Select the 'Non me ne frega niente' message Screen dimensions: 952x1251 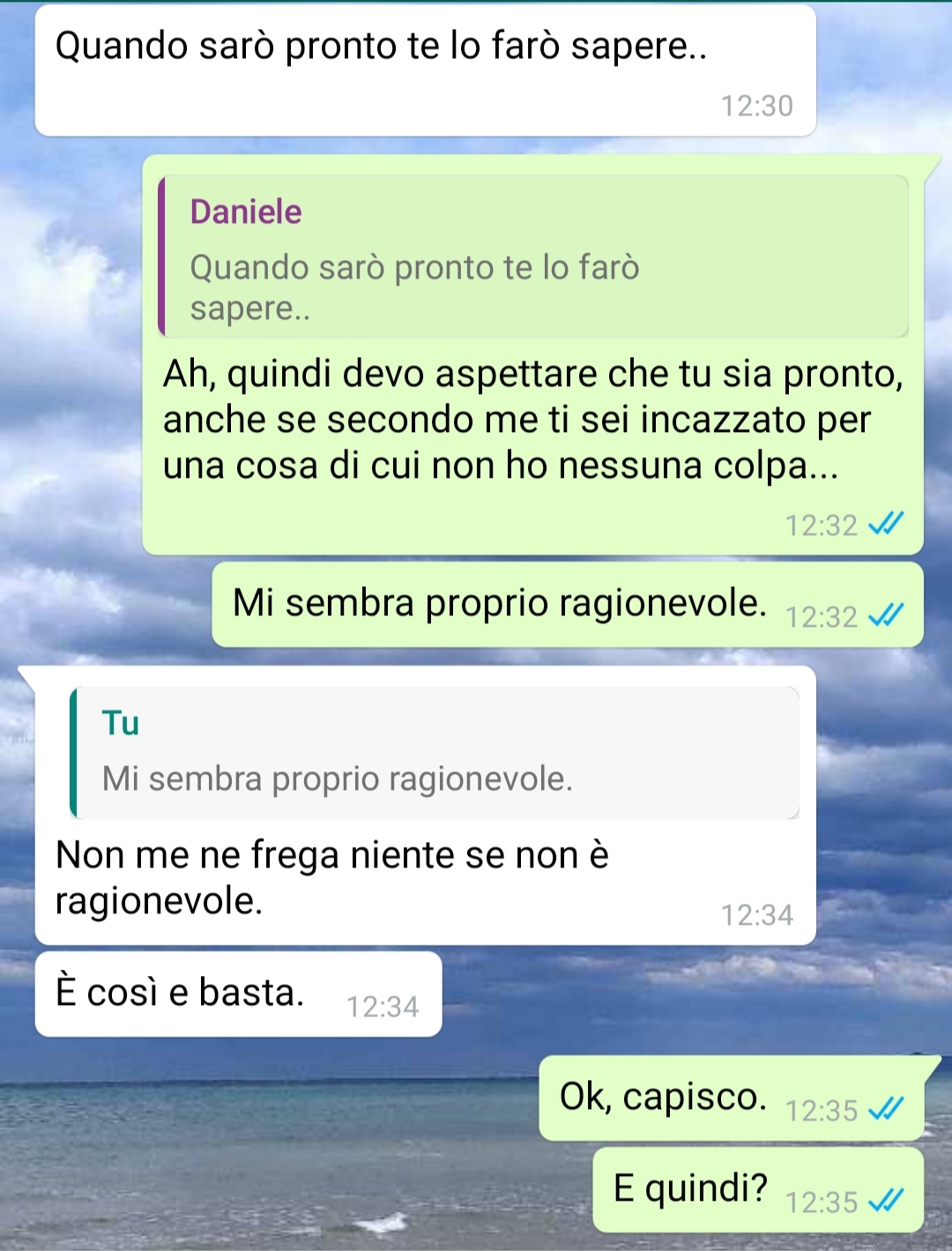click(x=426, y=806)
